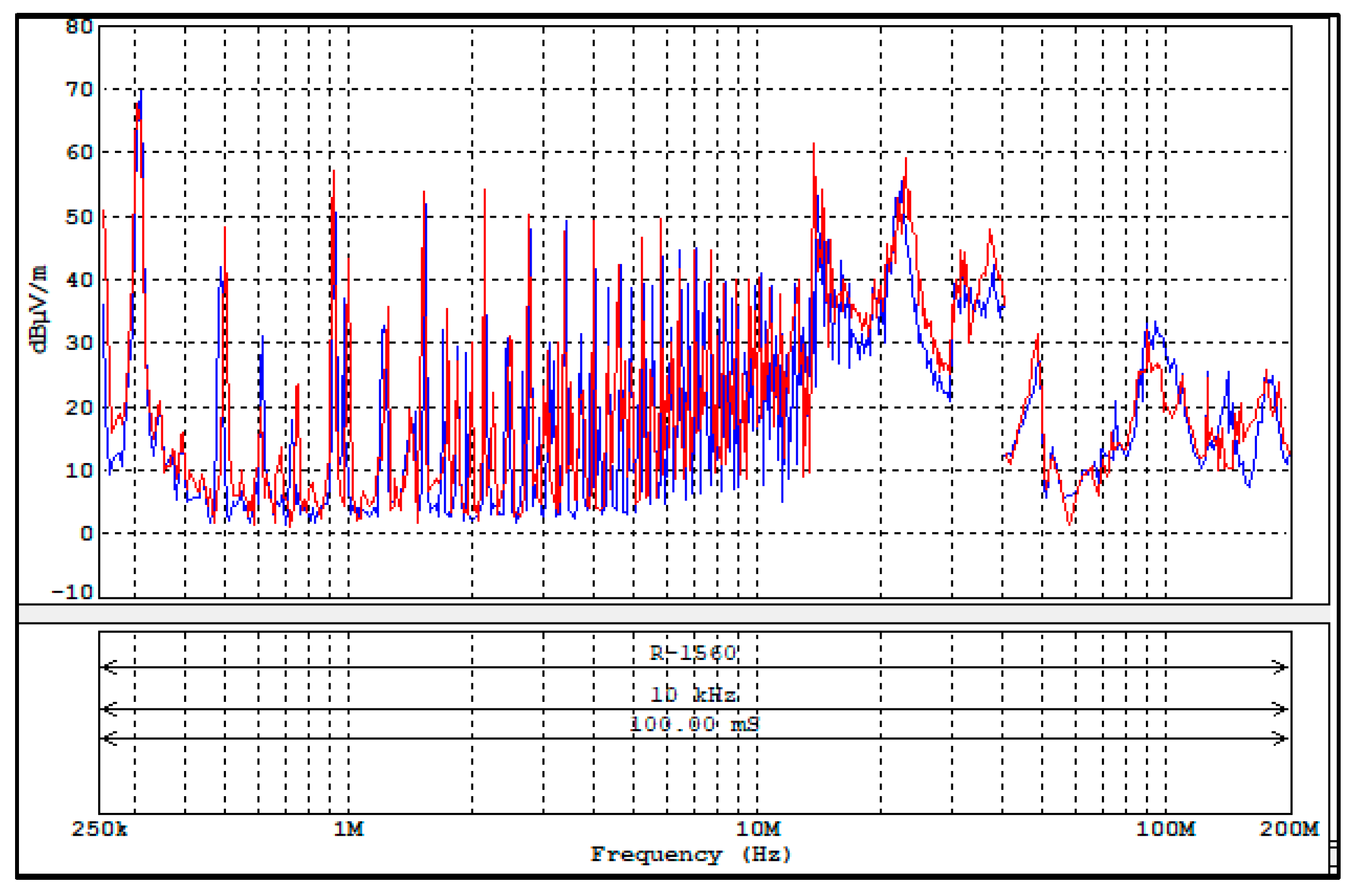Click the right arrowhead on R-1560 line
This screenshot has width=1349, height=896.
click(1281, 667)
